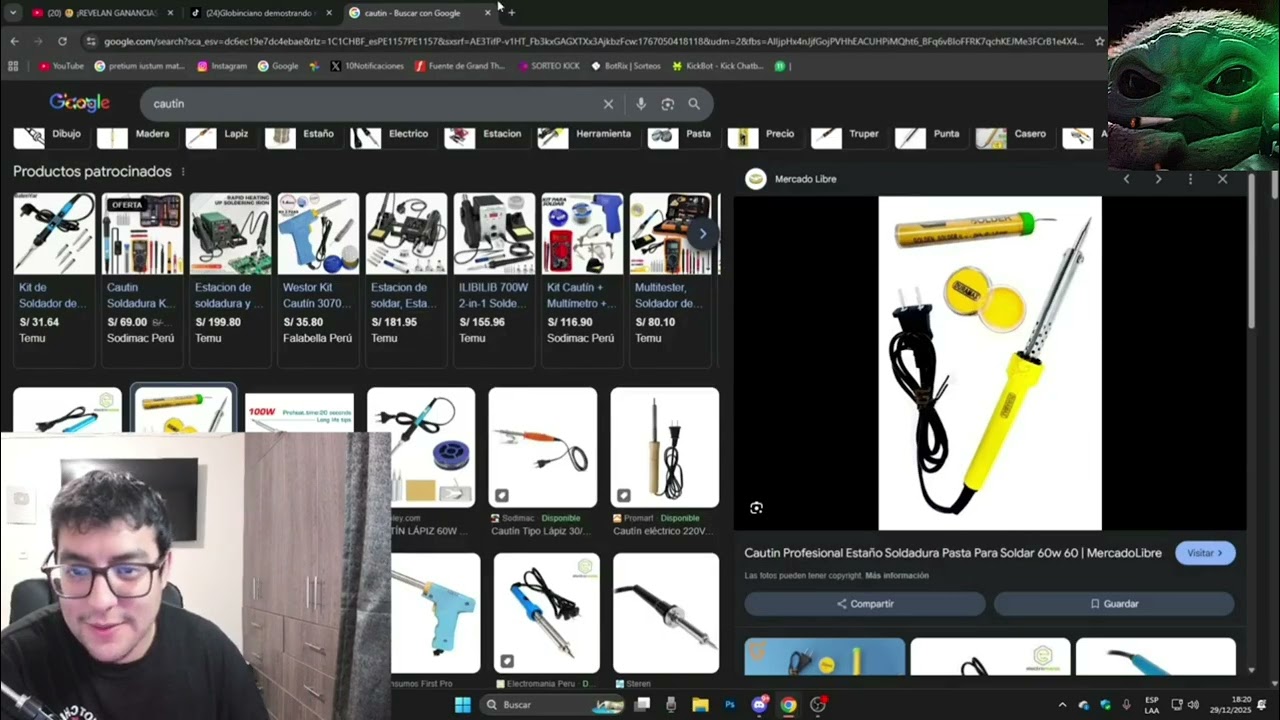Go back with browser back arrow
The height and width of the screenshot is (720, 1280).
(14, 41)
